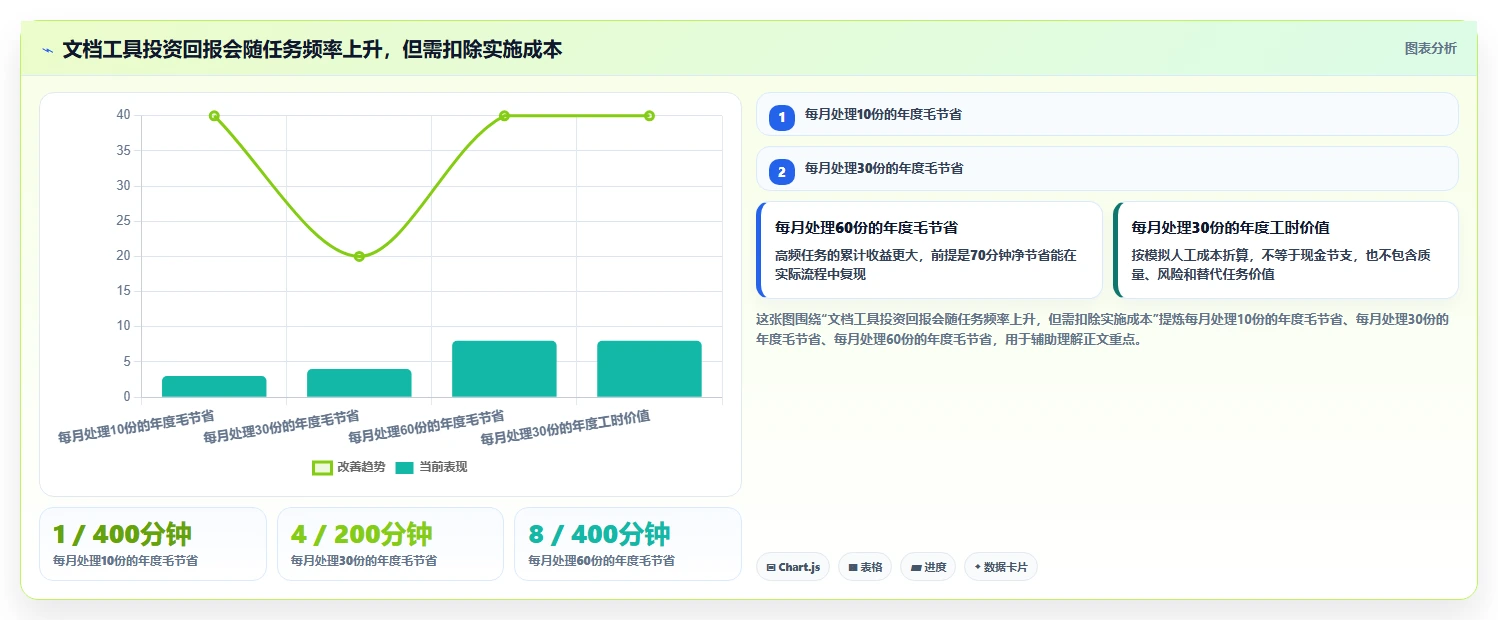Toggle the 当前表现 legend entry

tap(432, 467)
